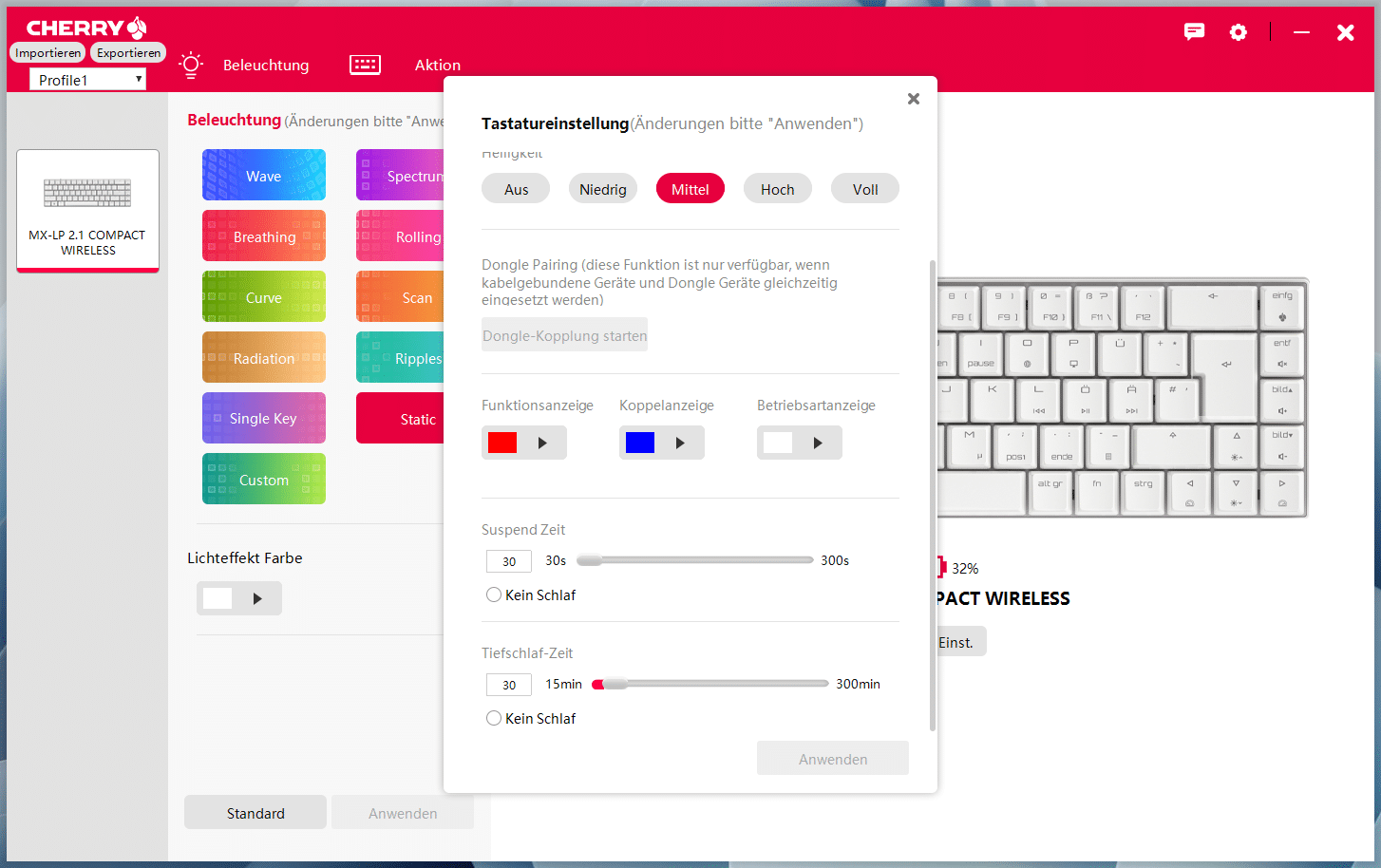Select the Wave lighting effect

click(x=264, y=176)
